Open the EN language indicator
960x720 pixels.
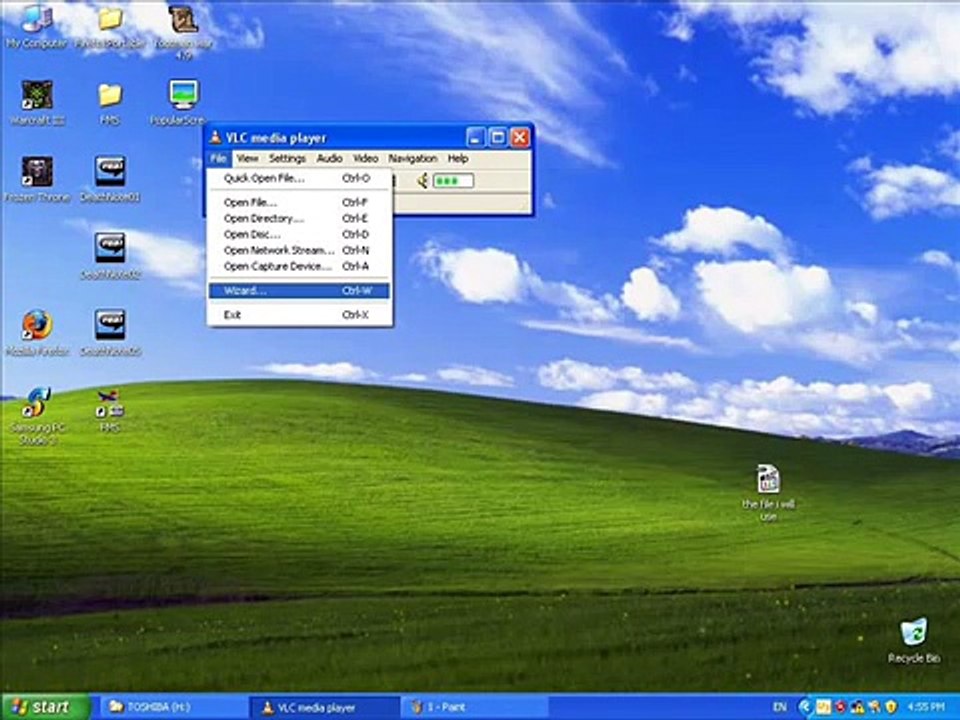[x=779, y=707]
